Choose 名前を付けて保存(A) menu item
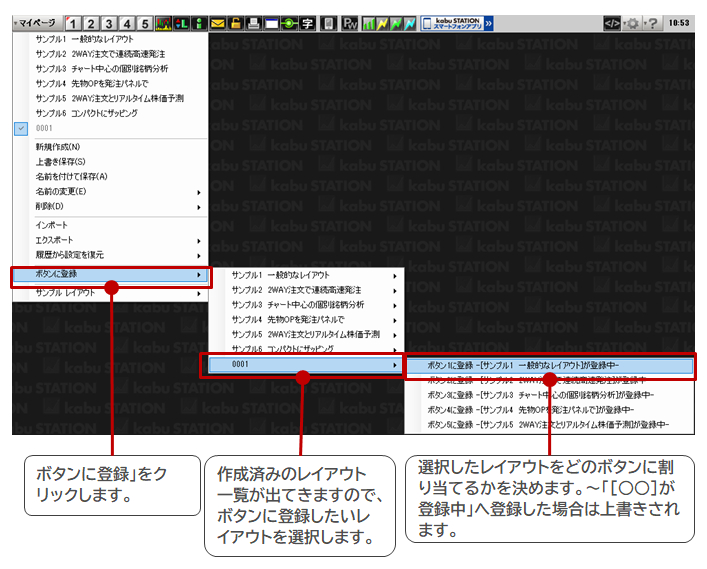707x569 pixels. tap(111, 177)
